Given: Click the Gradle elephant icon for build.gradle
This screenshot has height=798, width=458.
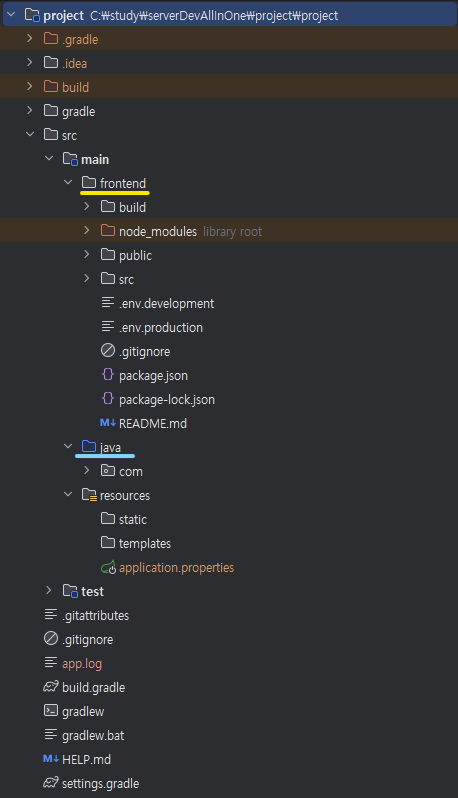Looking at the screenshot, I should click(x=51, y=687).
